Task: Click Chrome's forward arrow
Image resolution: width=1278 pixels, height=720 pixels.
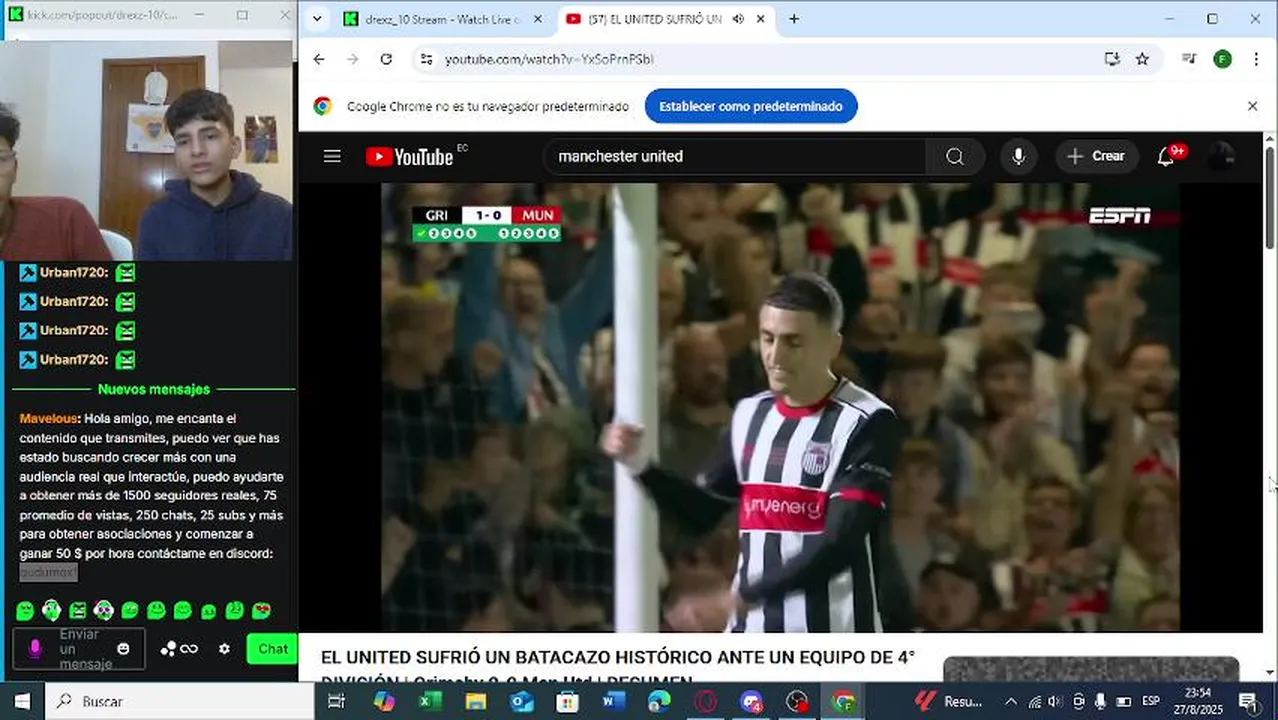Action: [352, 59]
